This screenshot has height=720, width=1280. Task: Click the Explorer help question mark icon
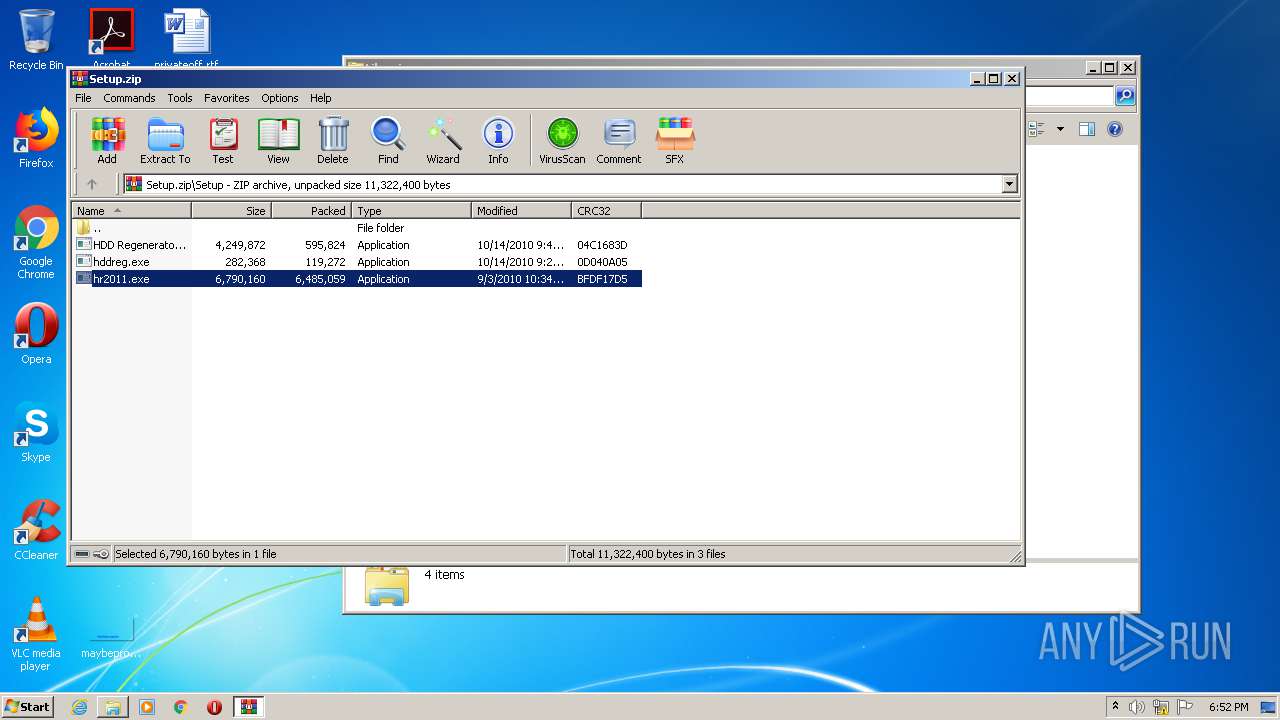[x=1115, y=129]
